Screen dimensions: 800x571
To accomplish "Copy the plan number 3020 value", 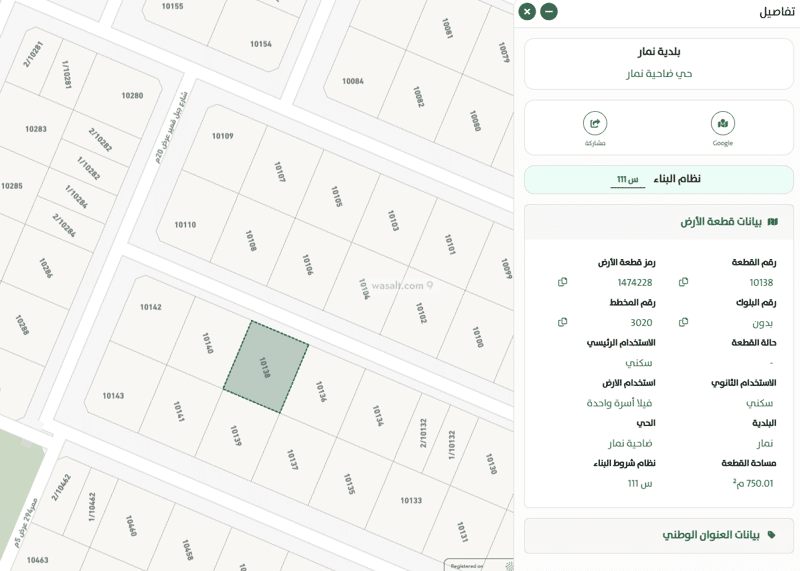I will pos(562,322).
